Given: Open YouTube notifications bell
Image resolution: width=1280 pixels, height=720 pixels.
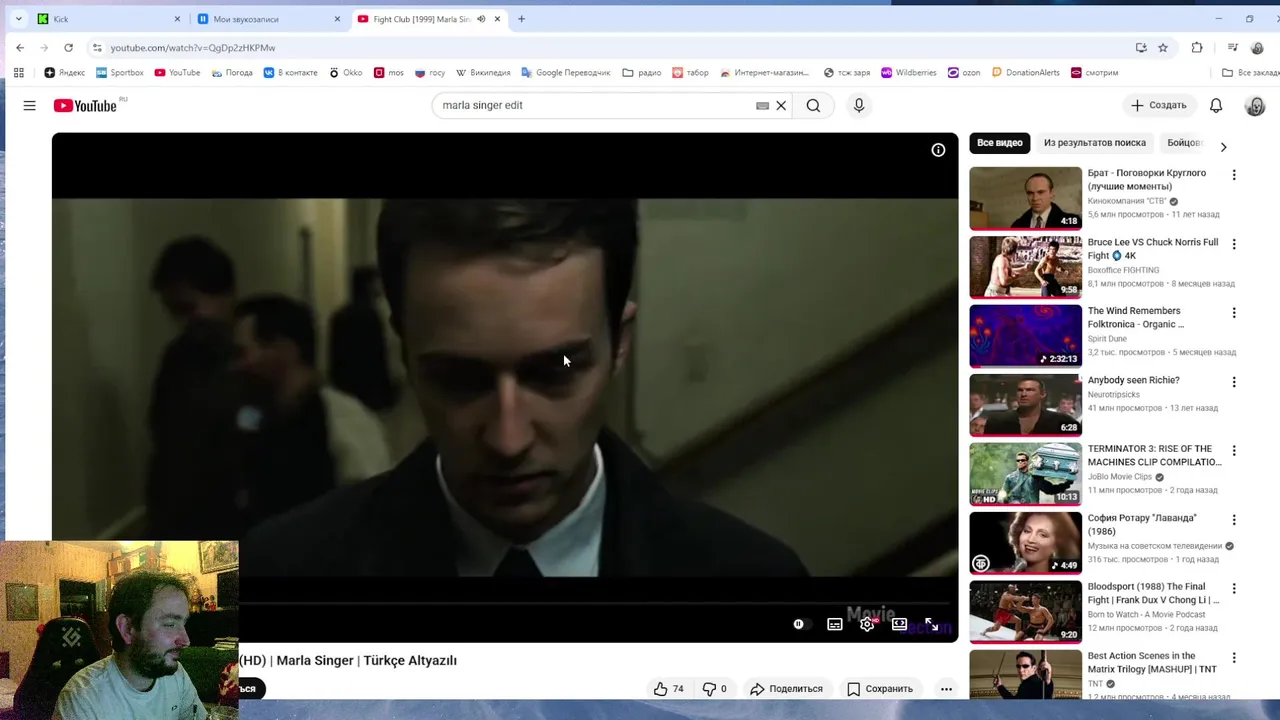Looking at the screenshot, I should click(x=1216, y=105).
